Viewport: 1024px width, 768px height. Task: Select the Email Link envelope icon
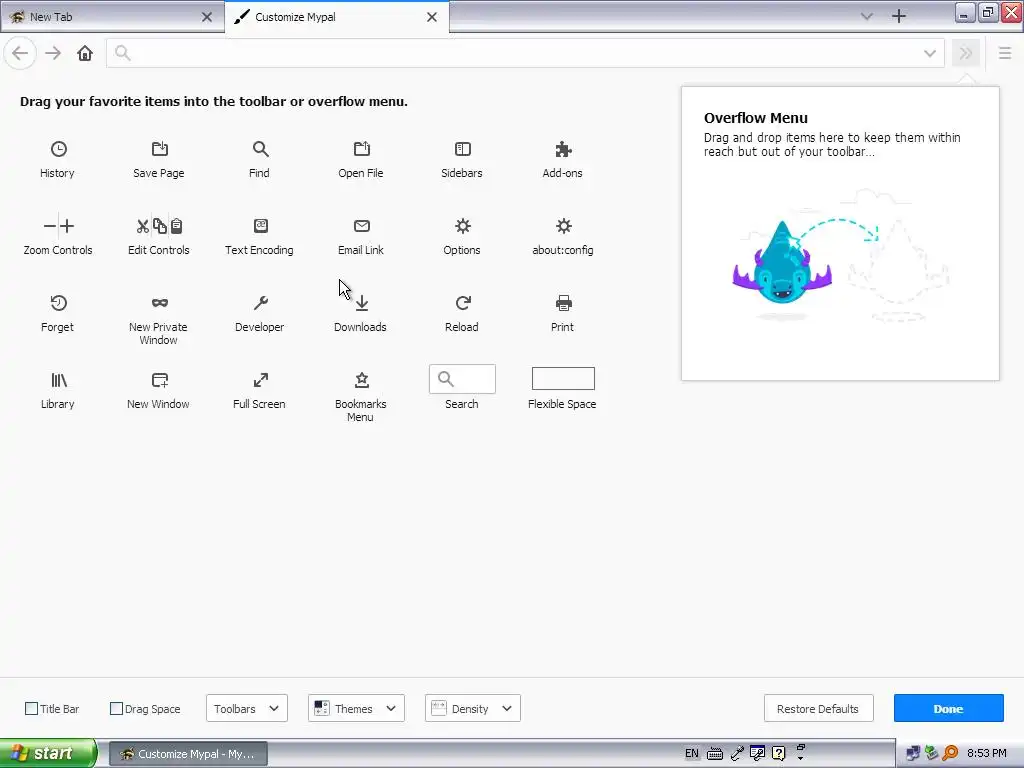(361, 226)
